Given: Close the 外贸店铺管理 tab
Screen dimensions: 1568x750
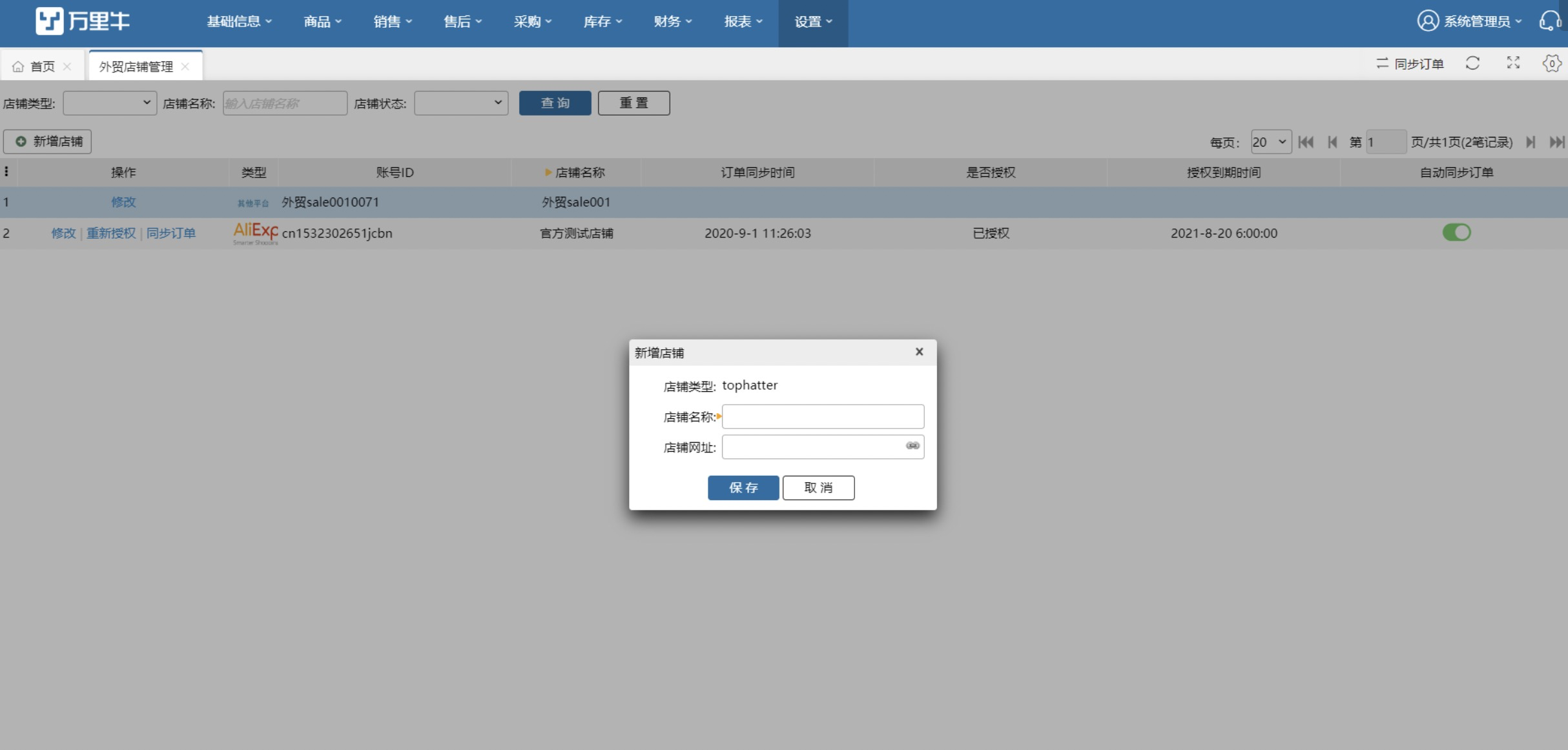Looking at the screenshot, I should [185, 66].
